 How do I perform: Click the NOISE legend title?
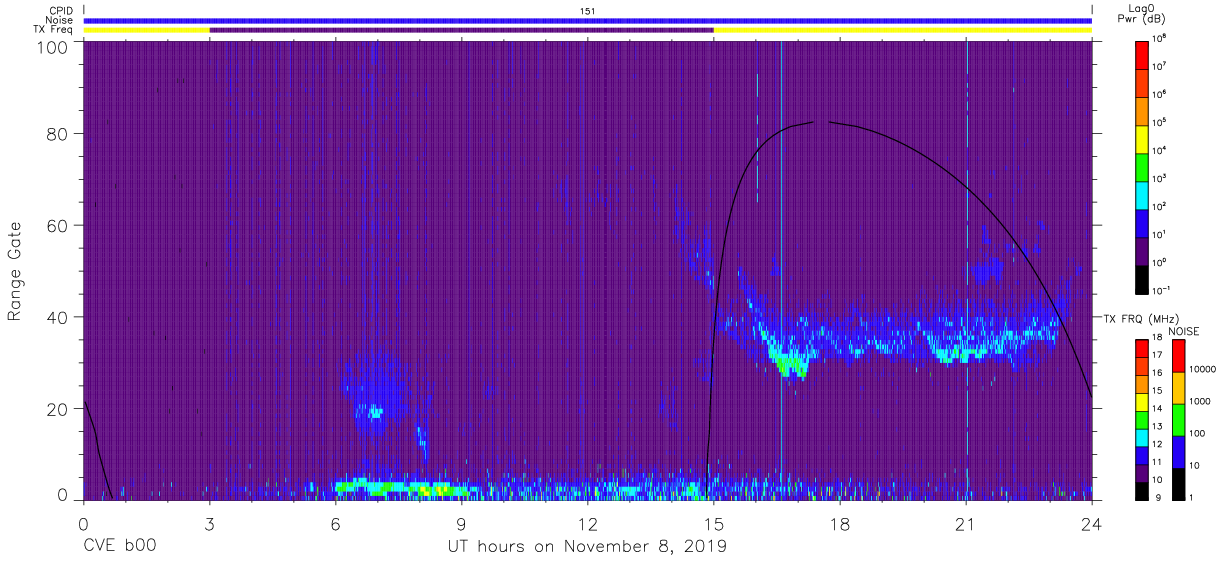[x=1183, y=330]
